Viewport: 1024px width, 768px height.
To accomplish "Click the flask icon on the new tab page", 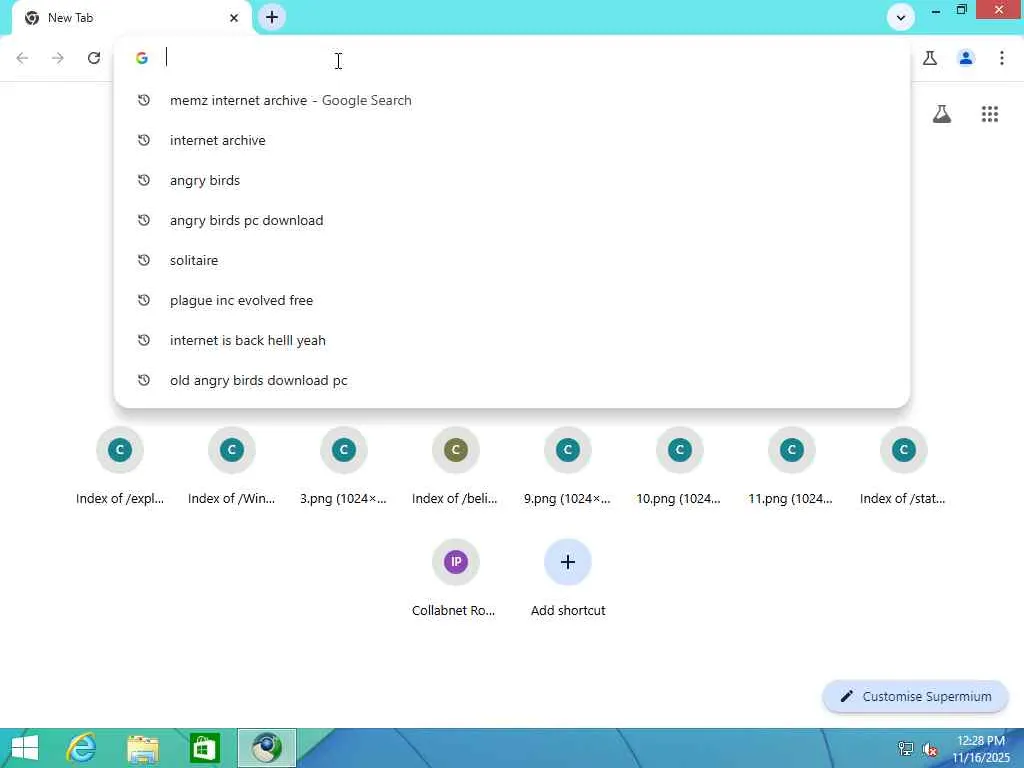I will pos(942,114).
